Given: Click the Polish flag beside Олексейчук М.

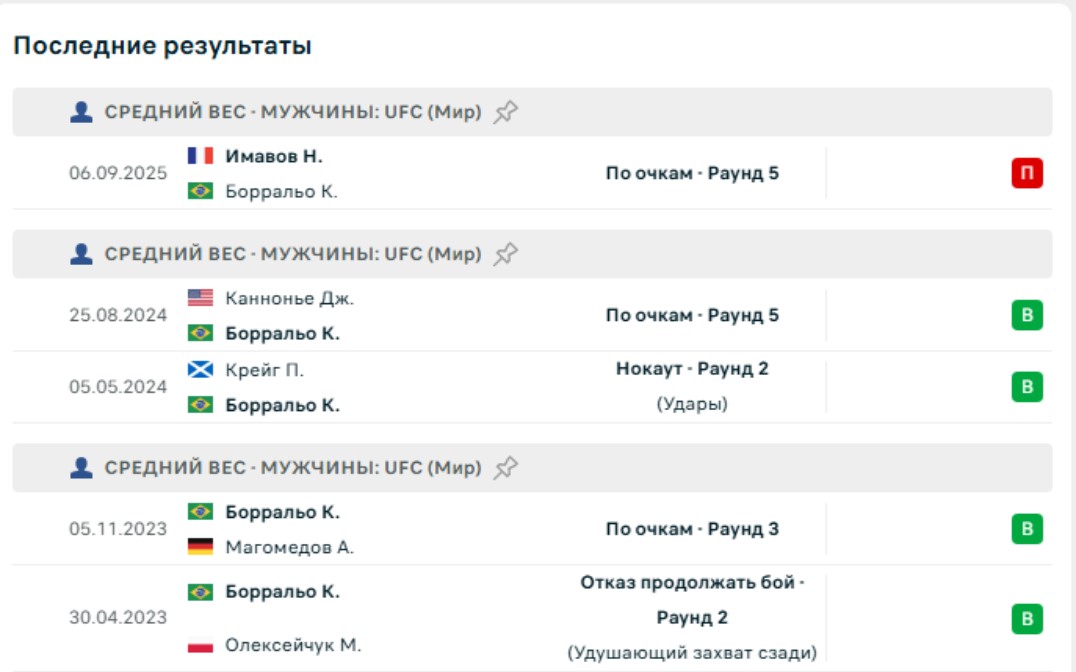Looking at the screenshot, I should (x=200, y=645).
